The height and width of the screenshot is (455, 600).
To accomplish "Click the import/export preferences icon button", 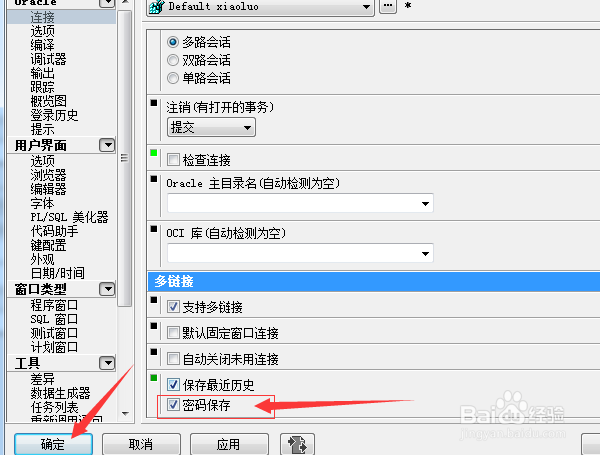I will 297,444.
